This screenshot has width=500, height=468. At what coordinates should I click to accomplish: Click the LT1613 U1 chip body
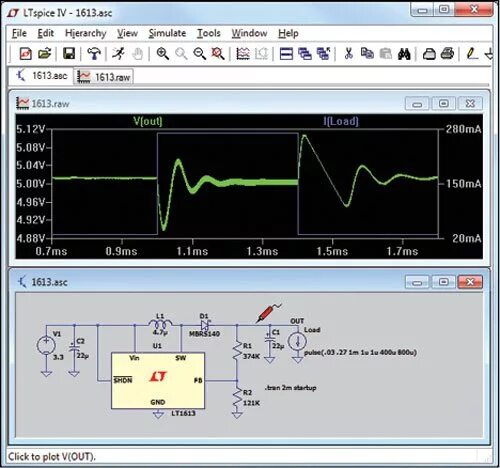[158, 381]
